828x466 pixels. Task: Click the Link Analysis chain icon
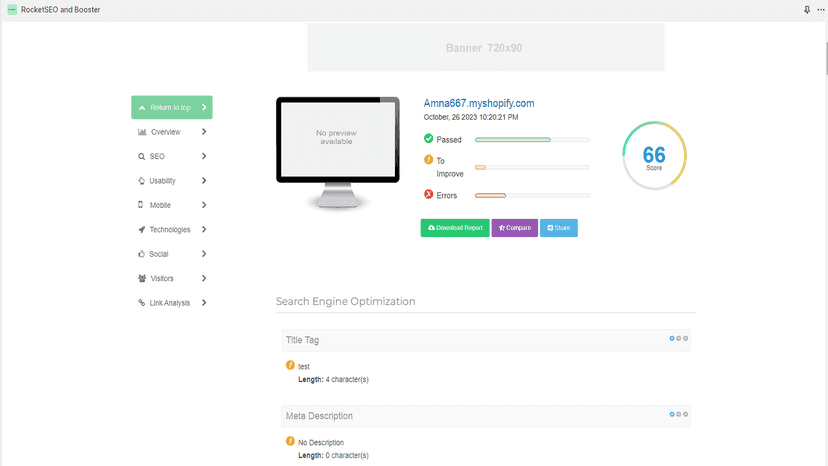[142, 303]
